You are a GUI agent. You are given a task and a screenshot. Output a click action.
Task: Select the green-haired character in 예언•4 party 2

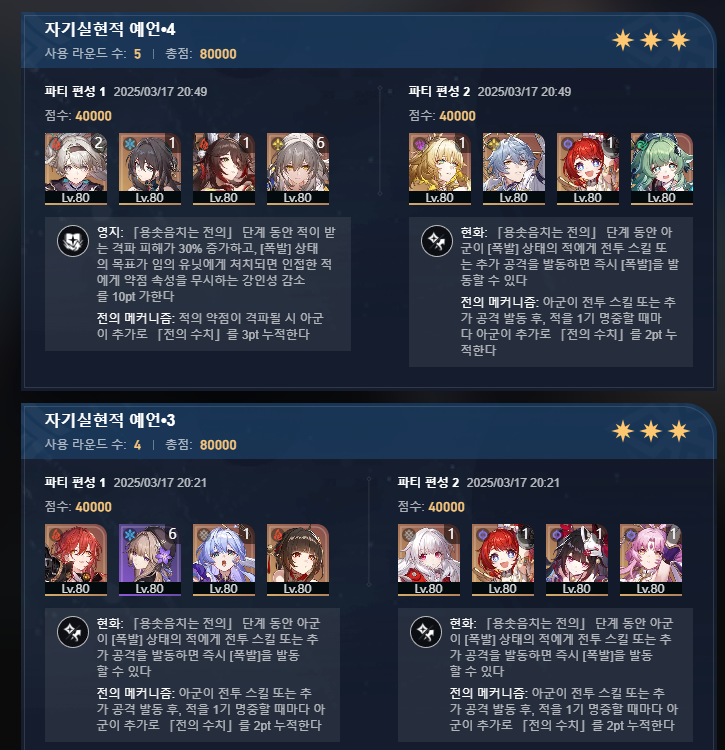coord(661,169)
